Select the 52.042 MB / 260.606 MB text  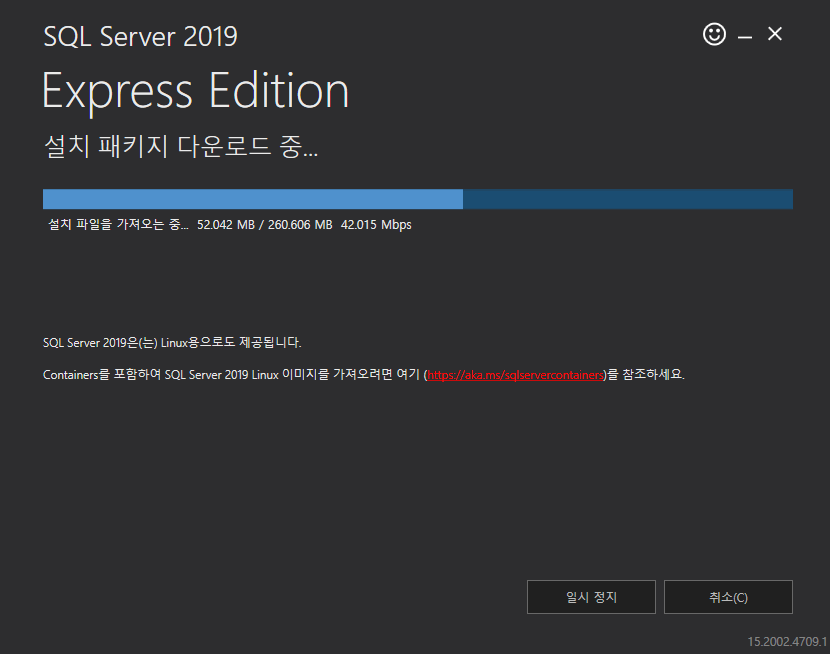[x=265, y=225]
